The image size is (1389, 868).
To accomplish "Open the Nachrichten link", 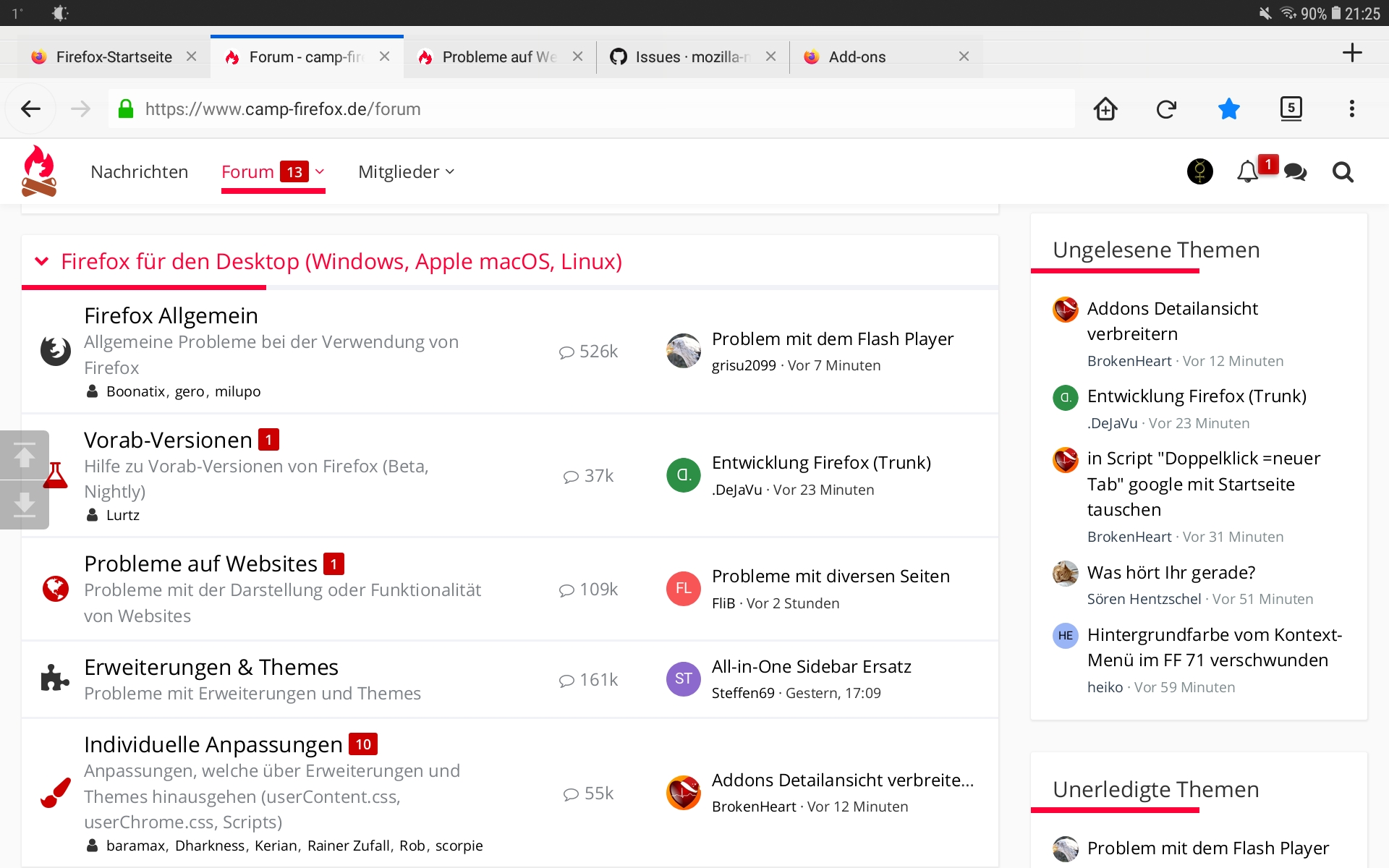I will pyautogui.click(x=139, y=172).
